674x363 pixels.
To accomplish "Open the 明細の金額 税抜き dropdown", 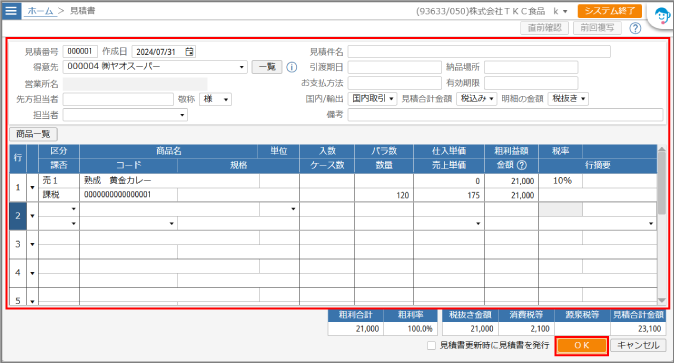I will (568, 99).
